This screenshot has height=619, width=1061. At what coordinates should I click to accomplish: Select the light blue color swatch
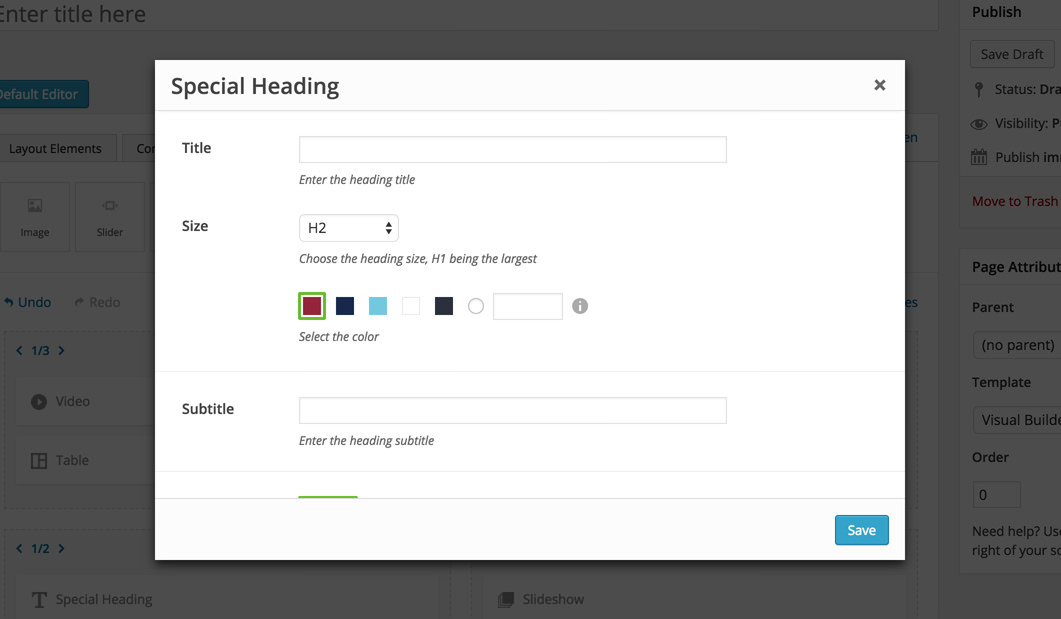tap(378, 306)
